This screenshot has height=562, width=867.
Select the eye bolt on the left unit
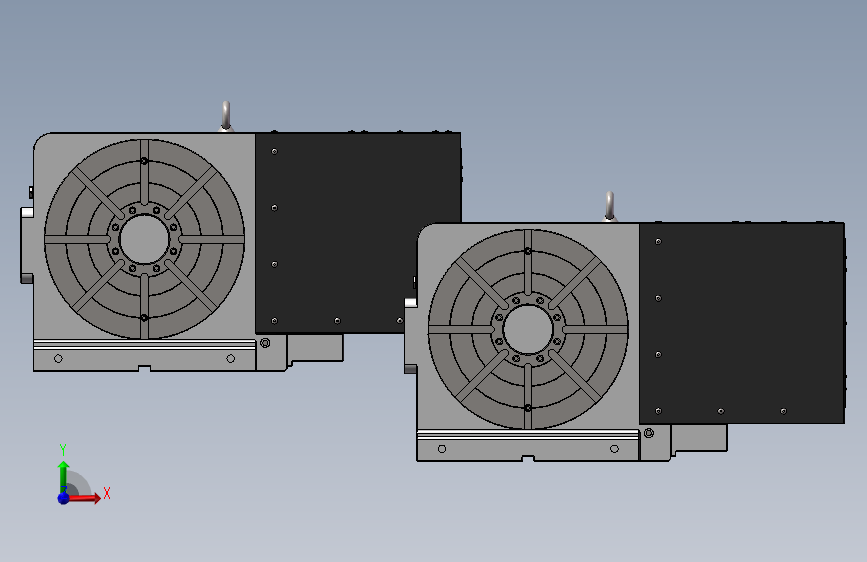[x=226, y=116]
